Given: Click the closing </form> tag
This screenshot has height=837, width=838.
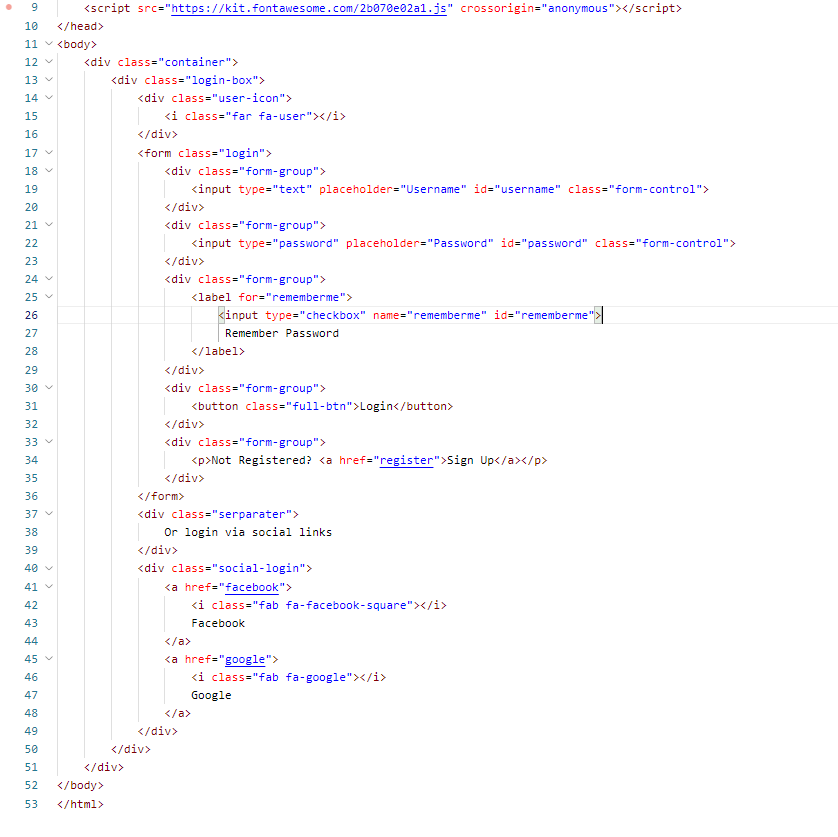Looking at the screenshot, I should (161, 496).
